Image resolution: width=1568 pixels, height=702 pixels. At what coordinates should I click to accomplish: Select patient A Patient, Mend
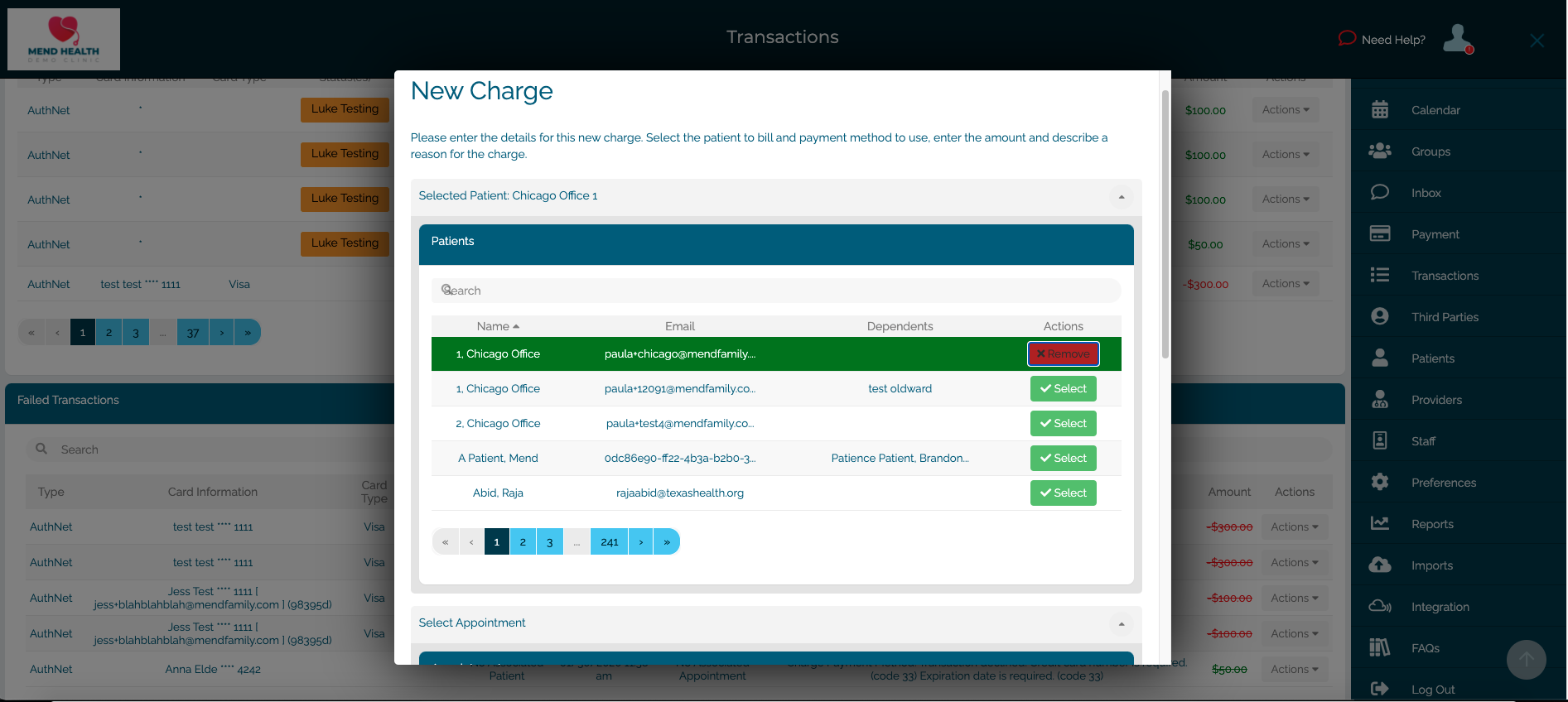(1063, 458)
